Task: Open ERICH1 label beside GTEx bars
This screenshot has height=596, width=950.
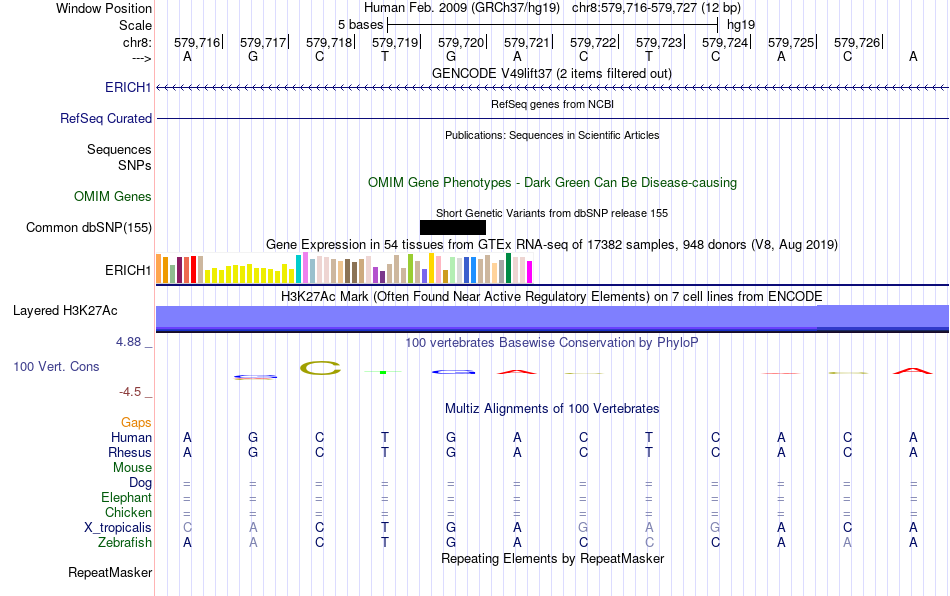Action: (128, 270)
